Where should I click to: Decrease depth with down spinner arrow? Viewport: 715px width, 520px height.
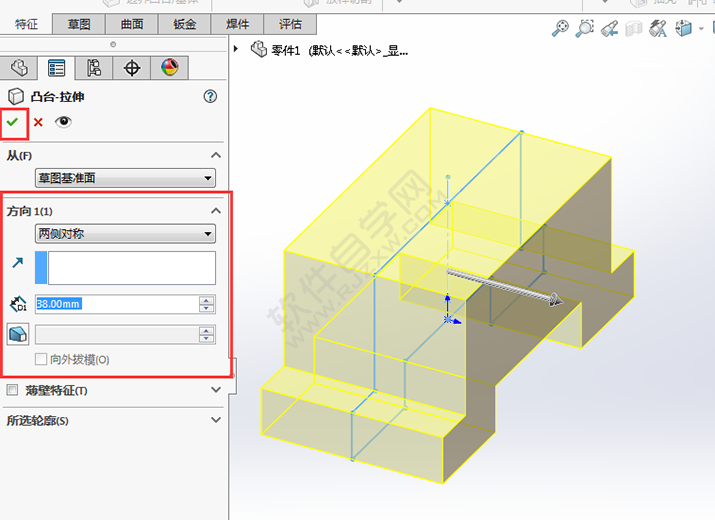207,309
